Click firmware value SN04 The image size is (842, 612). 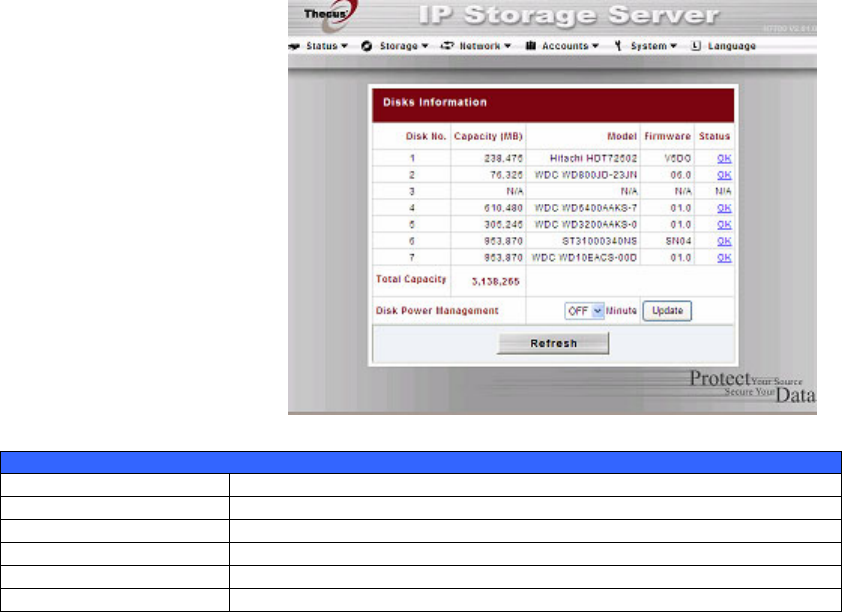[x=679, y=242]
